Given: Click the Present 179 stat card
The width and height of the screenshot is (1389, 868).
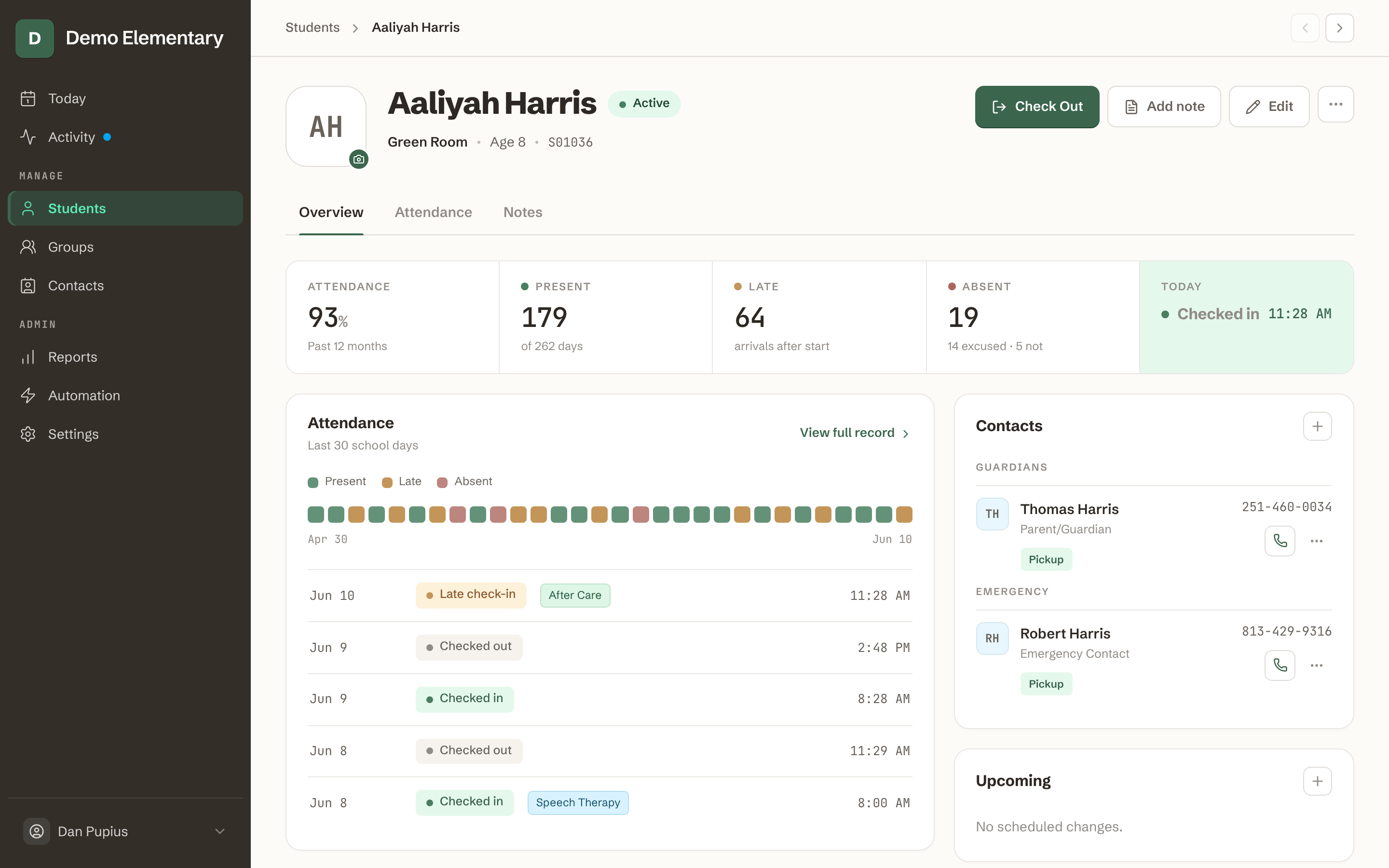Looking at the screenshot, I should coord(606,317).
